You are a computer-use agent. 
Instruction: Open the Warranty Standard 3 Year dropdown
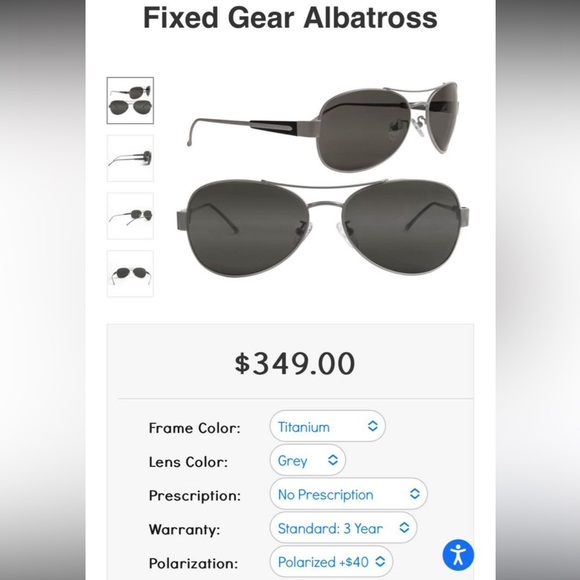tap(343, 528)
